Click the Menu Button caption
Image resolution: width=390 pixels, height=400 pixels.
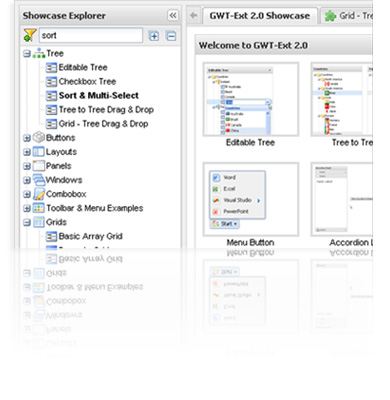click(x=250, y=243)
